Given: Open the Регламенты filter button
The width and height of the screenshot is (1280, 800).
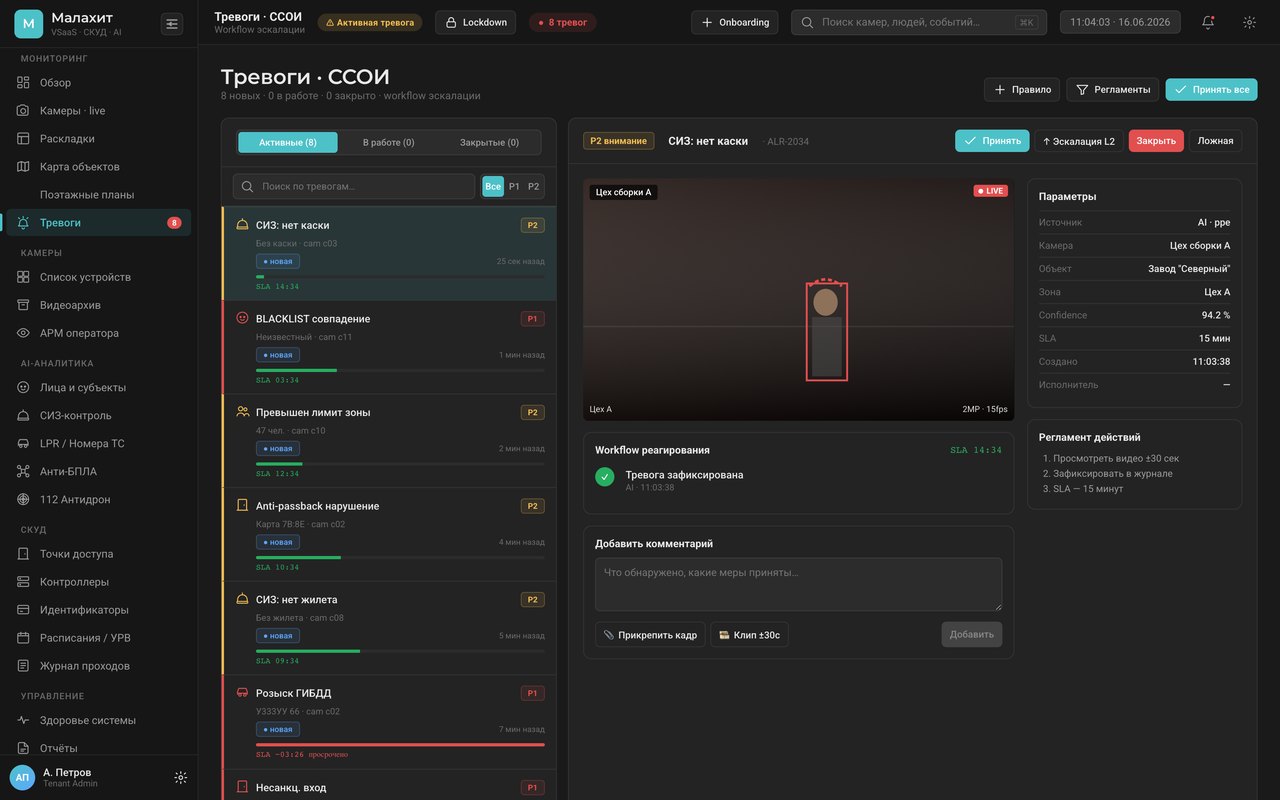Looking at the screenshot, I should [1112, 89].
